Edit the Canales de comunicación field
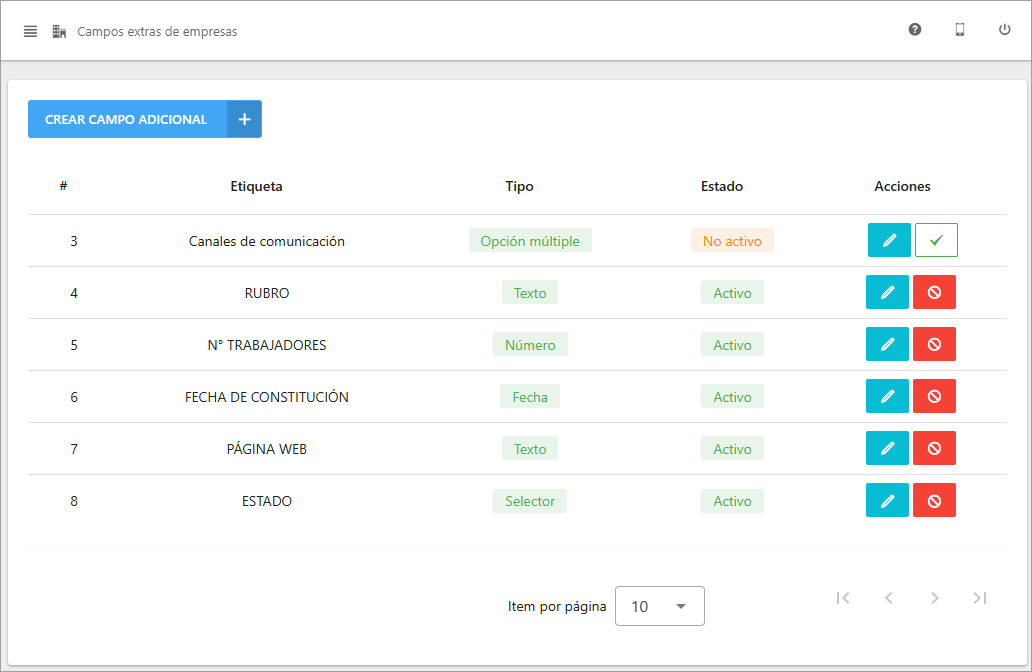This screenshot has width=1032, height=672. (x=889, y=240)
